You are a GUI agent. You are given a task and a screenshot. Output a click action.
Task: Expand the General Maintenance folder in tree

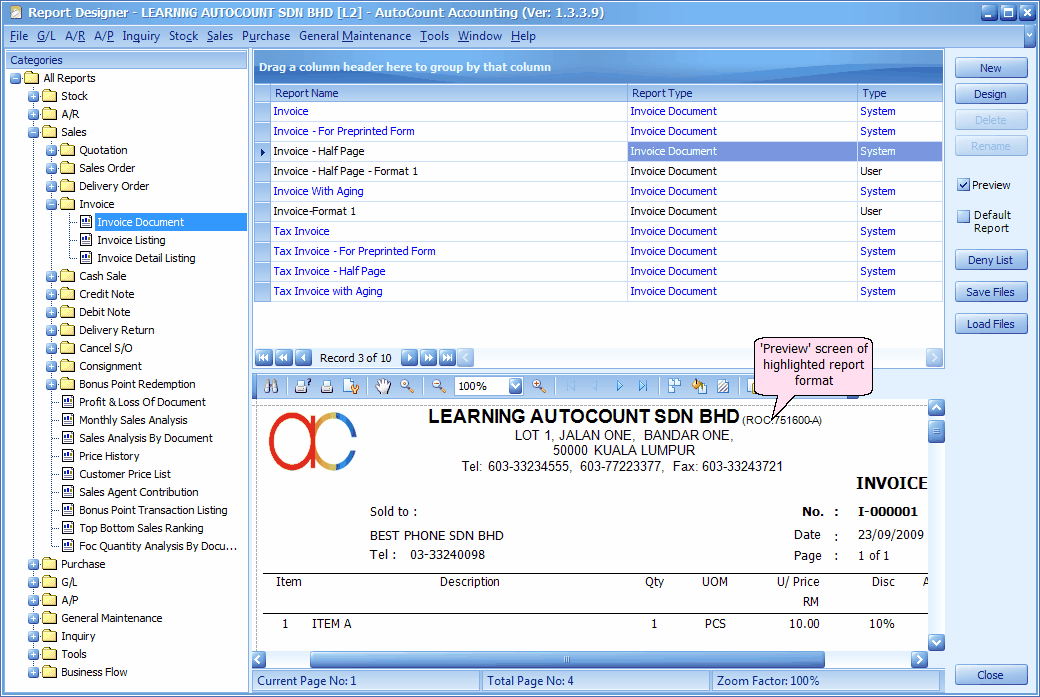point(33,618)
